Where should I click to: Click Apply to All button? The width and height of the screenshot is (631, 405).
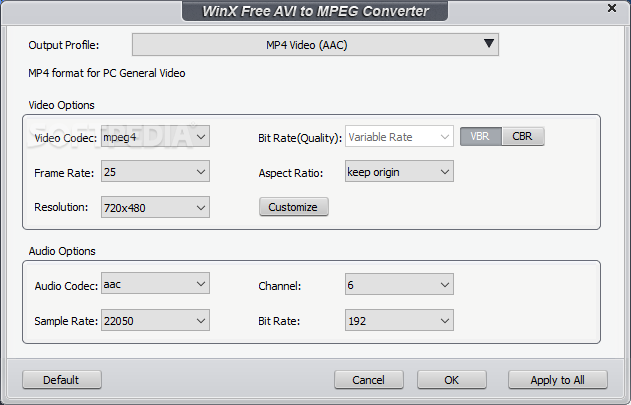pos(557,380)
